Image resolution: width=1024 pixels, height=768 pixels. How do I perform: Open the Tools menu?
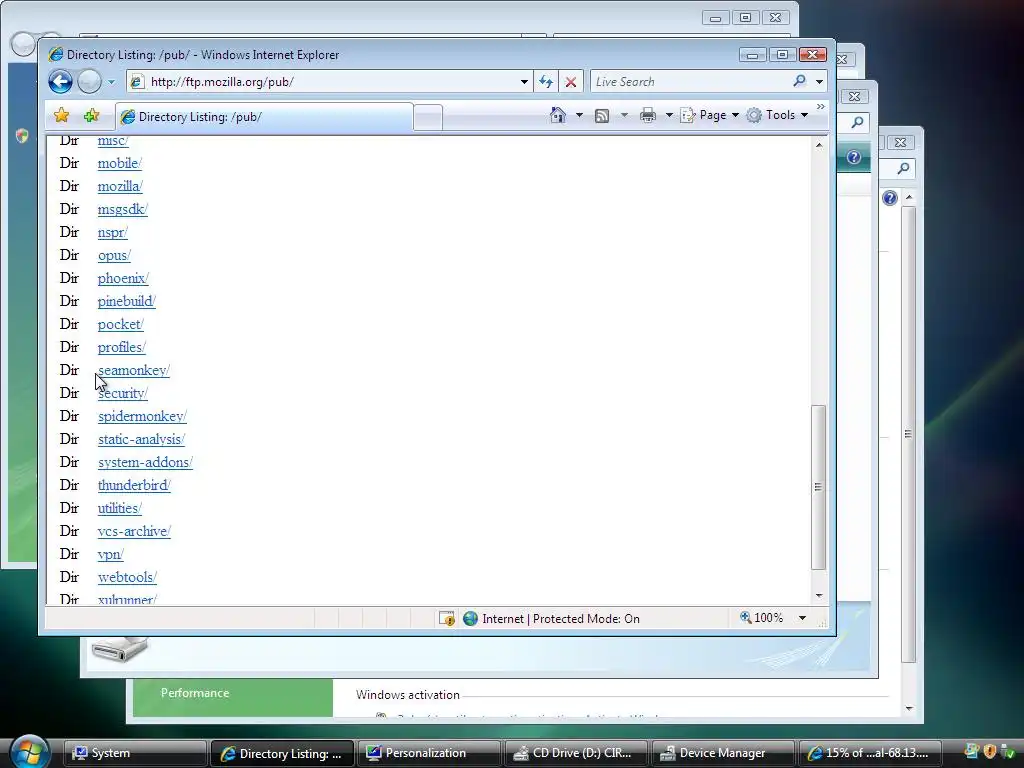pos(777,115)
